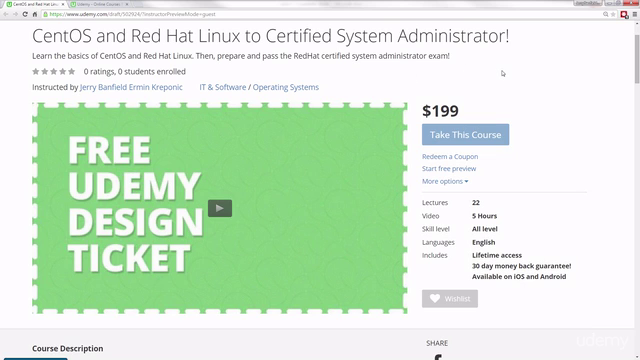The height and width of the screenshot is (360, 640).
Task: Click the course title heading
Action: (271, 36)
